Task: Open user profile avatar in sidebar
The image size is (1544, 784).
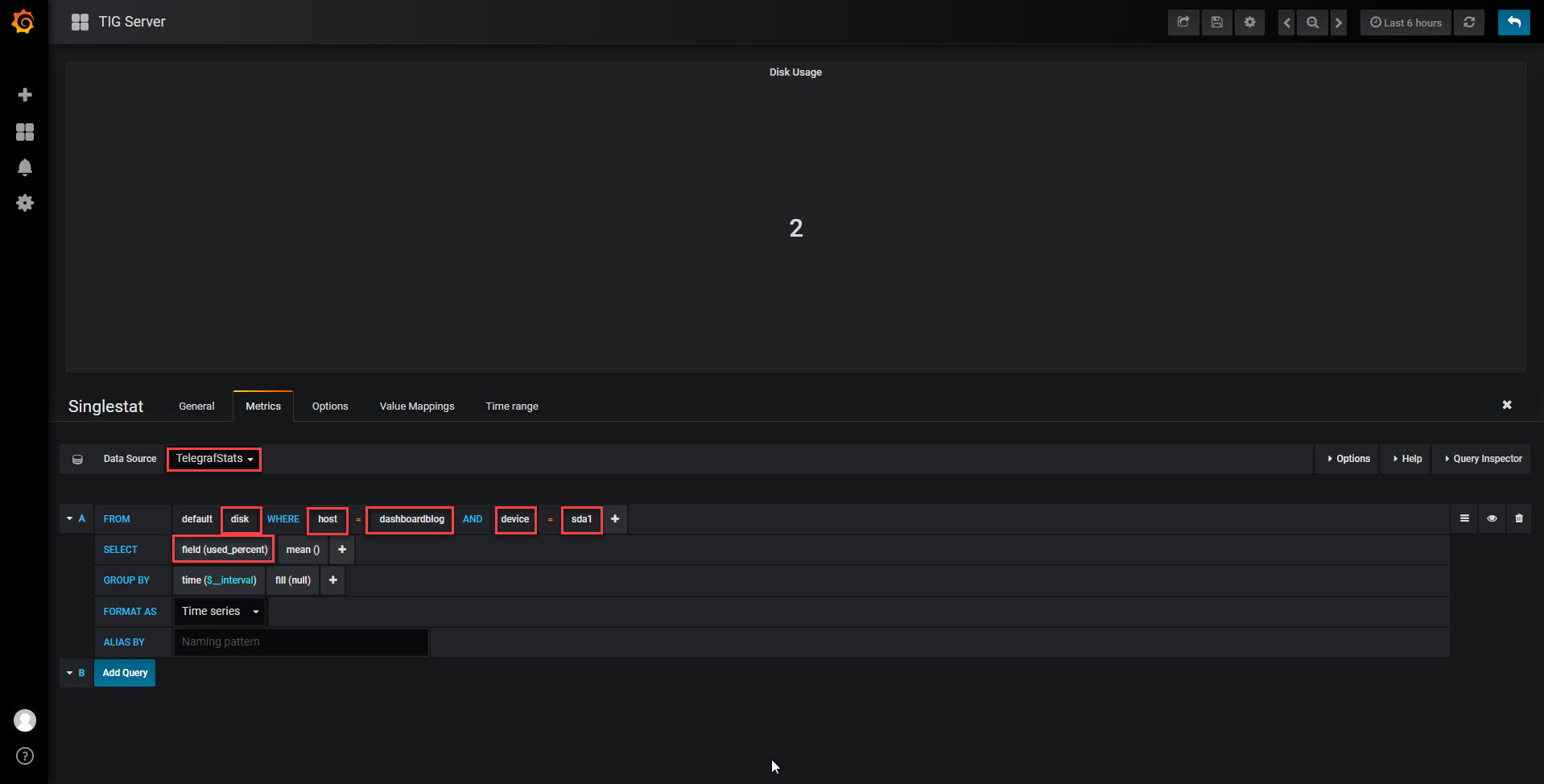Action: tap(25, 720)
